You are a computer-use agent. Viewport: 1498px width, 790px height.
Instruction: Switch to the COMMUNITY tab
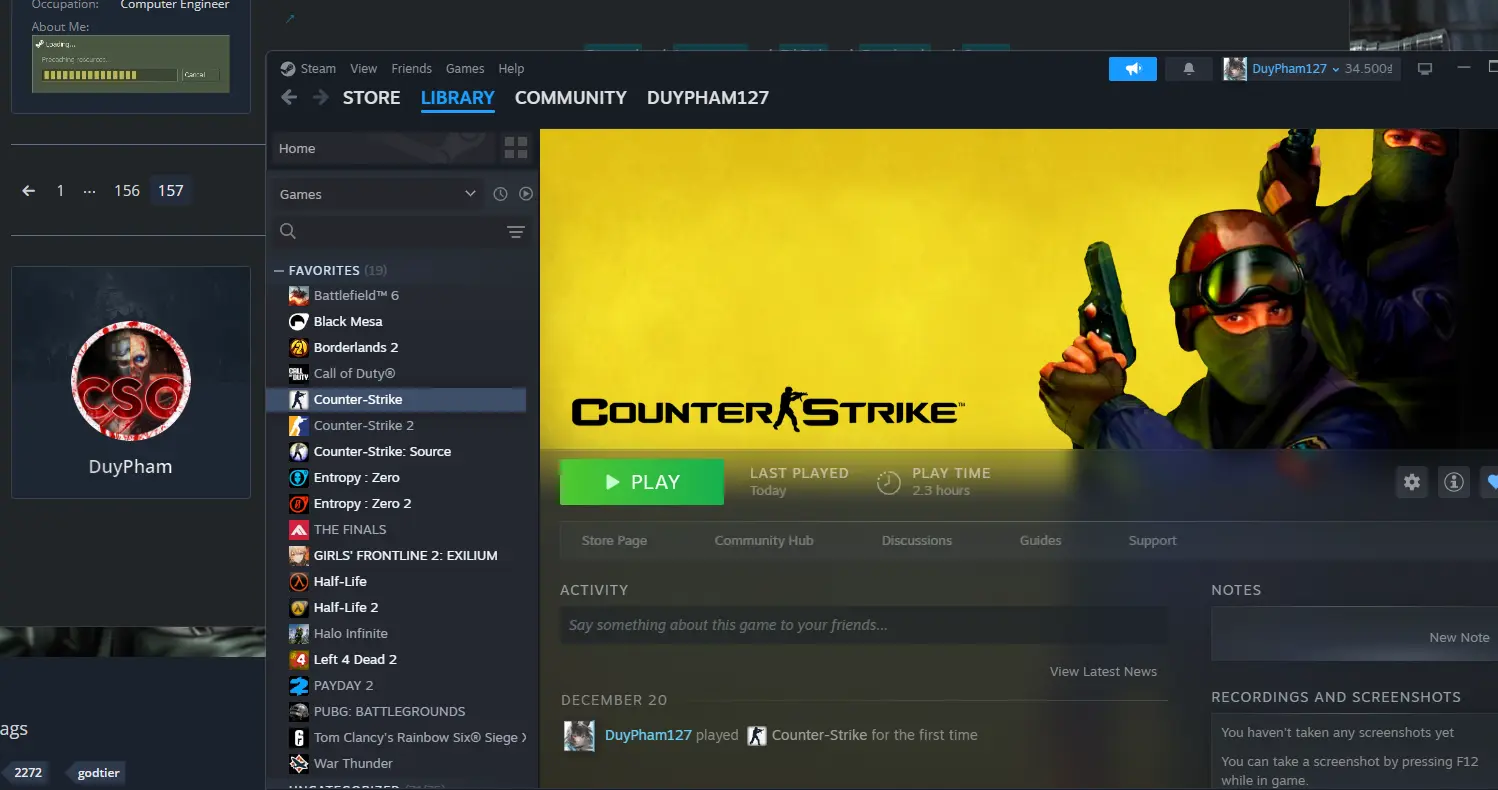tap(571, 98)
